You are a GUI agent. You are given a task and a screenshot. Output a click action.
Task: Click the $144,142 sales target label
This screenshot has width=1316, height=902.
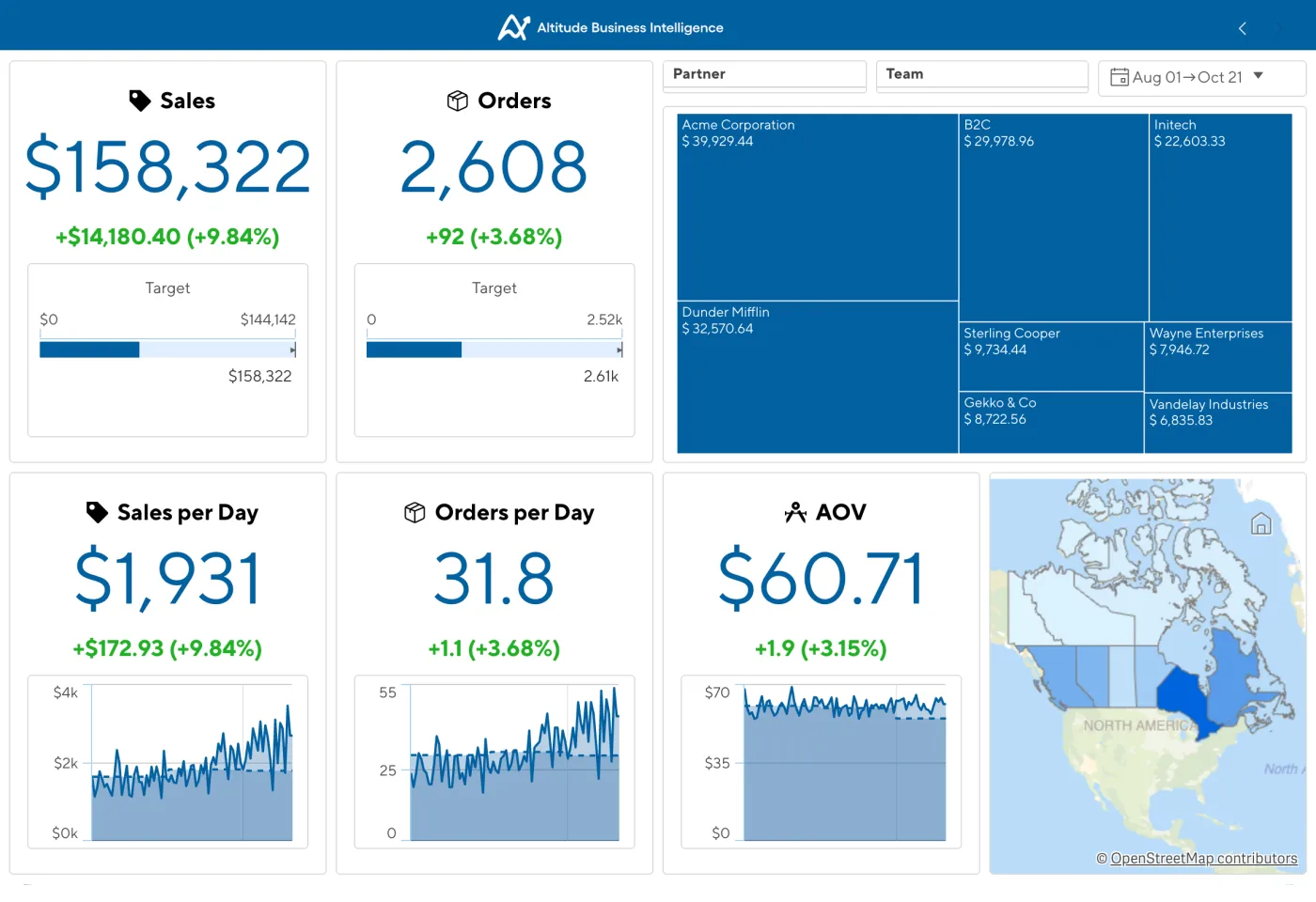point(268,319)
